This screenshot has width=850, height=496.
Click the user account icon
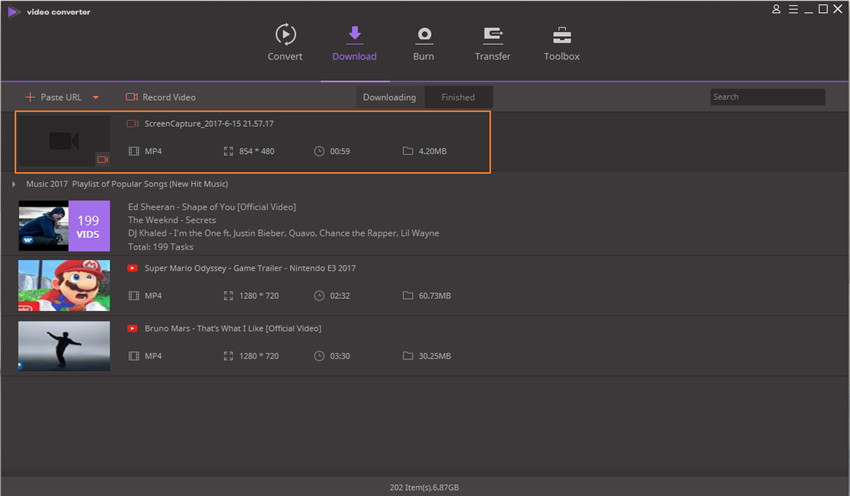[776, 9]
